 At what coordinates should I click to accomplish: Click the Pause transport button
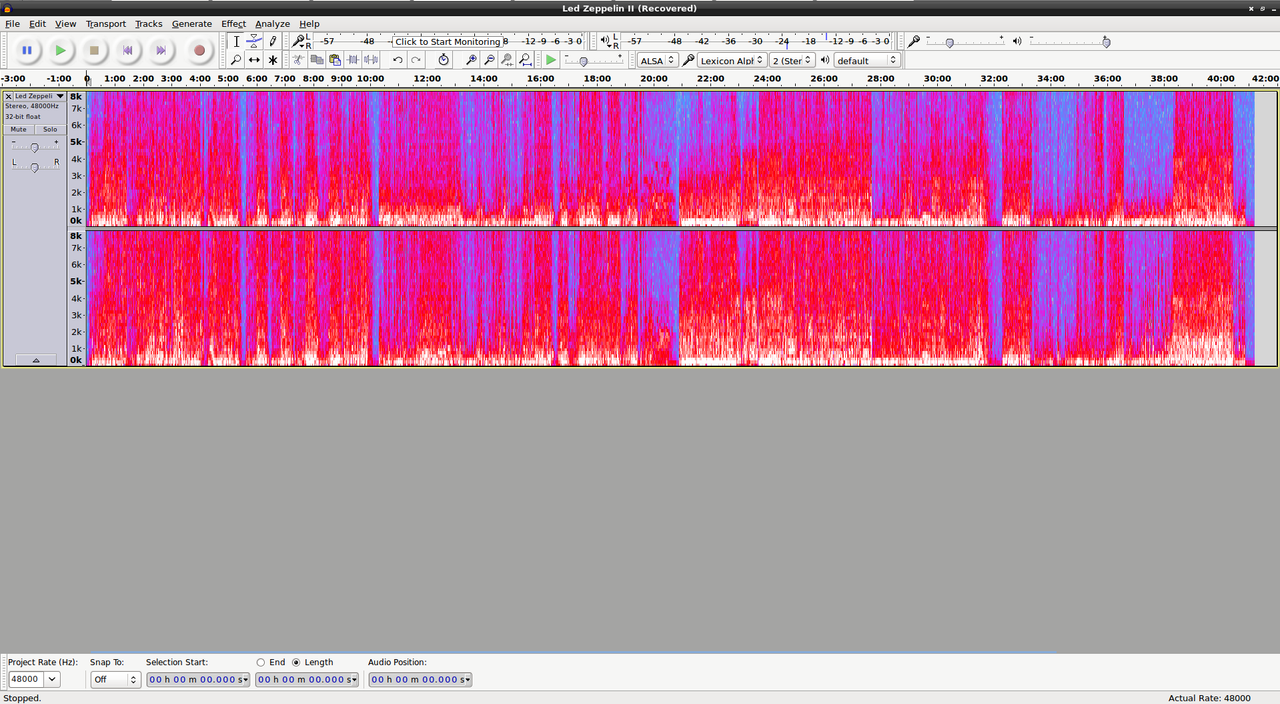[27, 50]
